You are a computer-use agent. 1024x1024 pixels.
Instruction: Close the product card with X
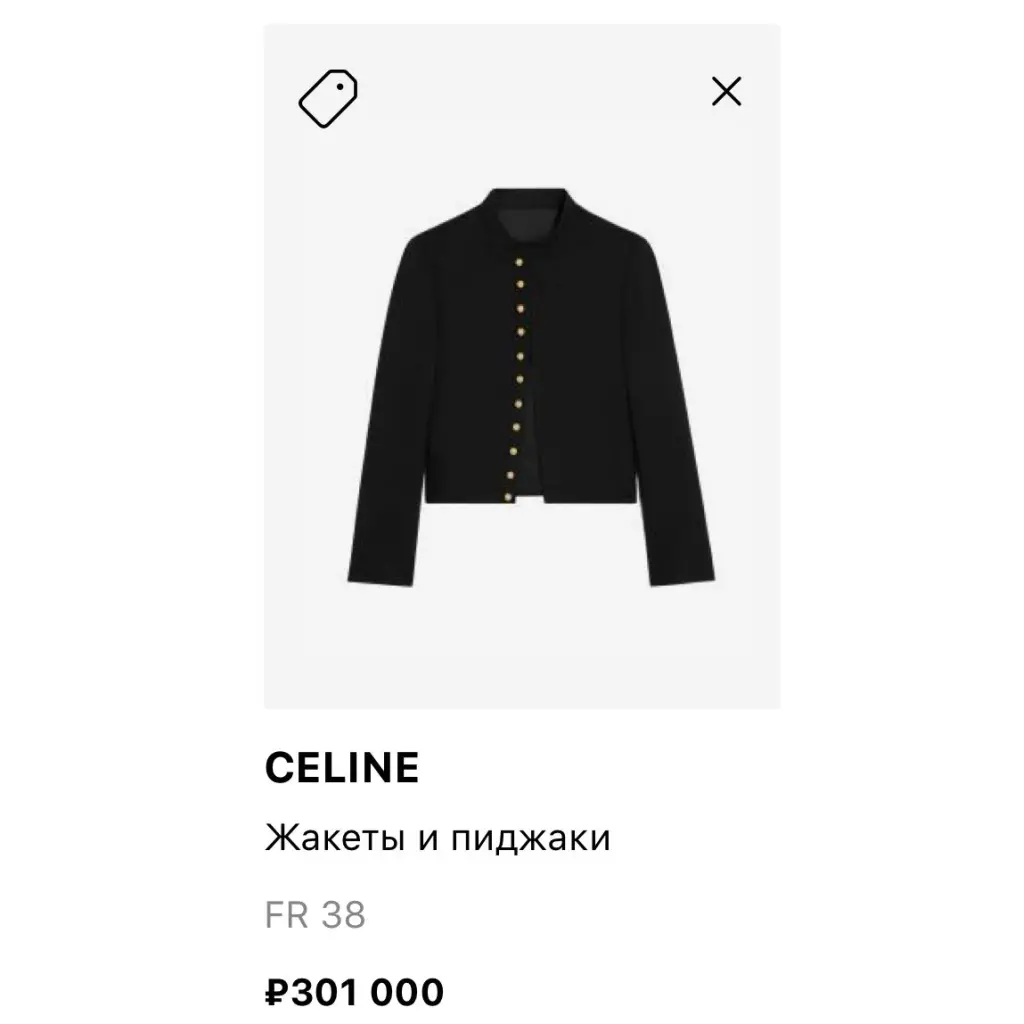click(726, 92)
